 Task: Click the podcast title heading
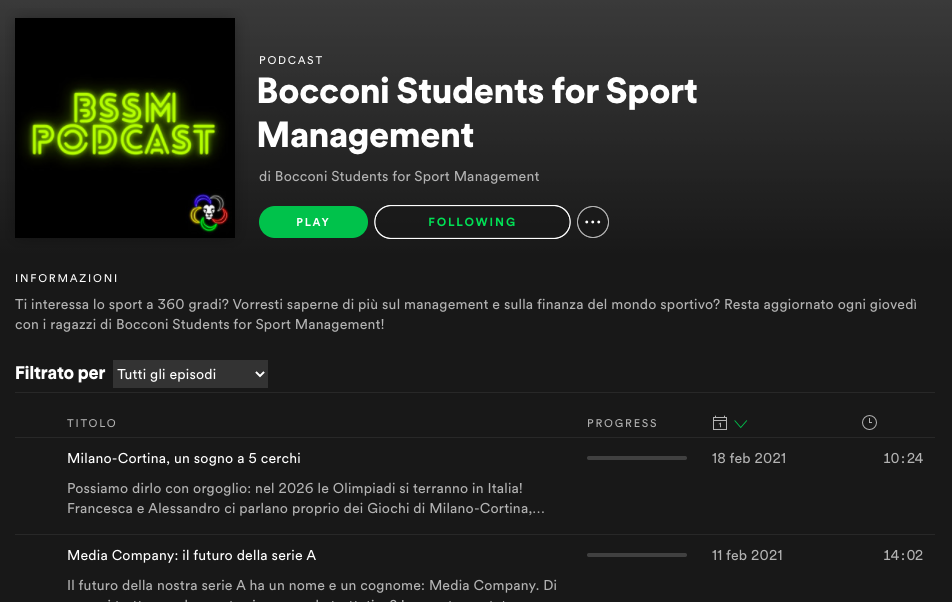point(477,112)
